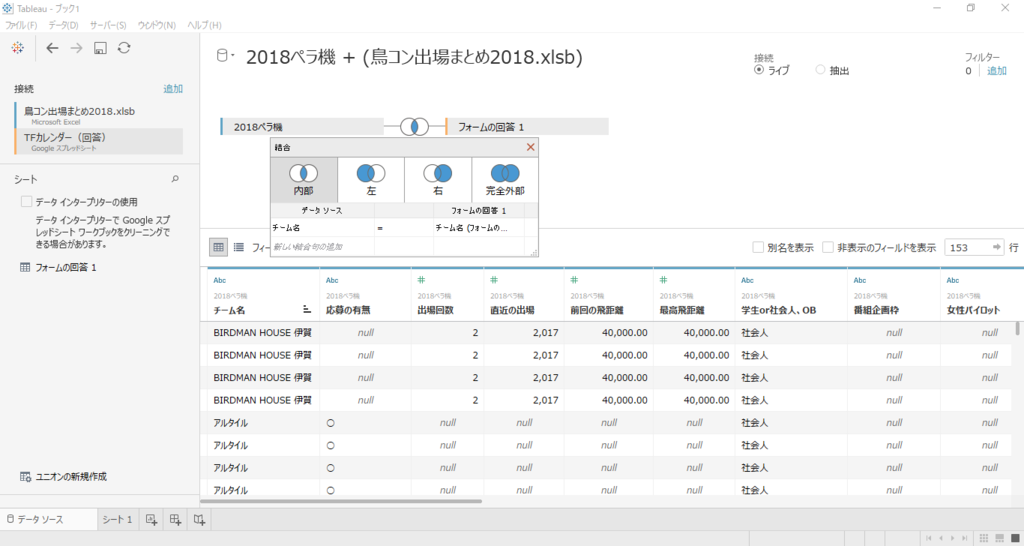Screen dimensions: 1024x546
Task: Click the row count field 153
Action: coord(968,248)
